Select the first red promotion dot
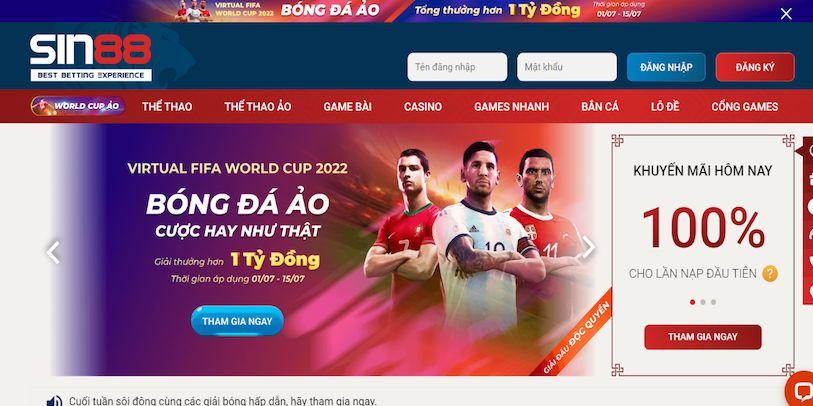Viewport: 813px width, 406px height. point(692,302)
